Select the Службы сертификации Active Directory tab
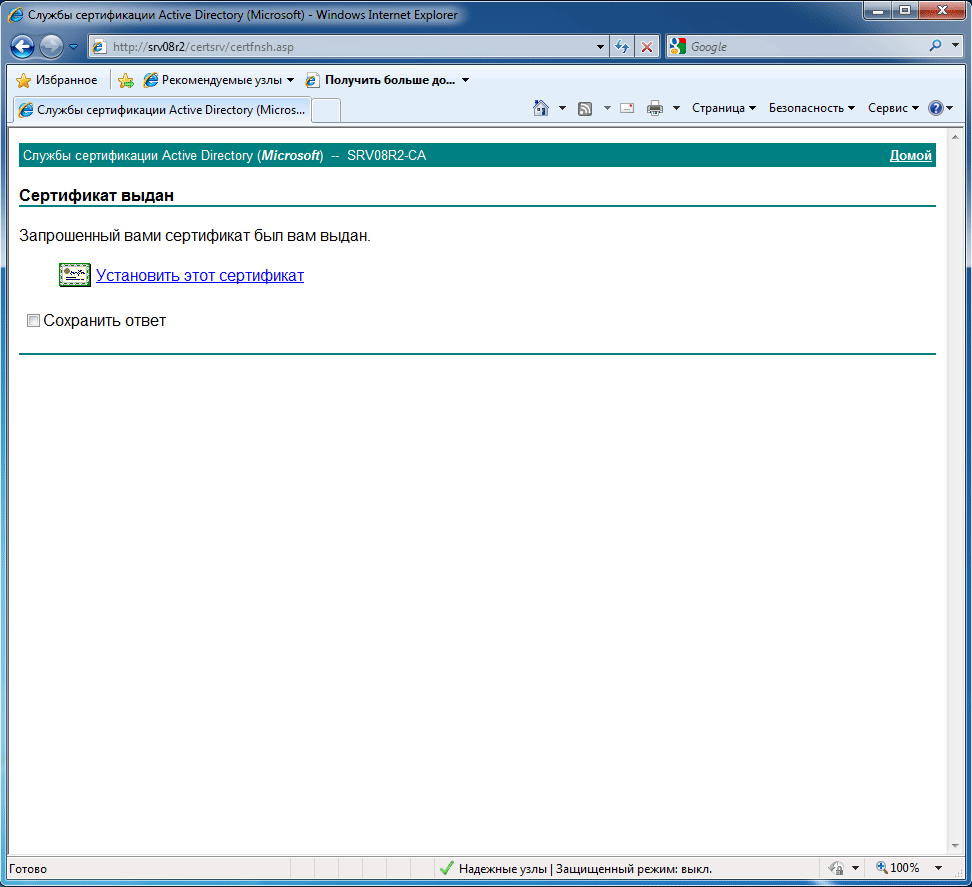Image resolution: width=972 pixels, height=887 pixels. [x=162, y=110]
